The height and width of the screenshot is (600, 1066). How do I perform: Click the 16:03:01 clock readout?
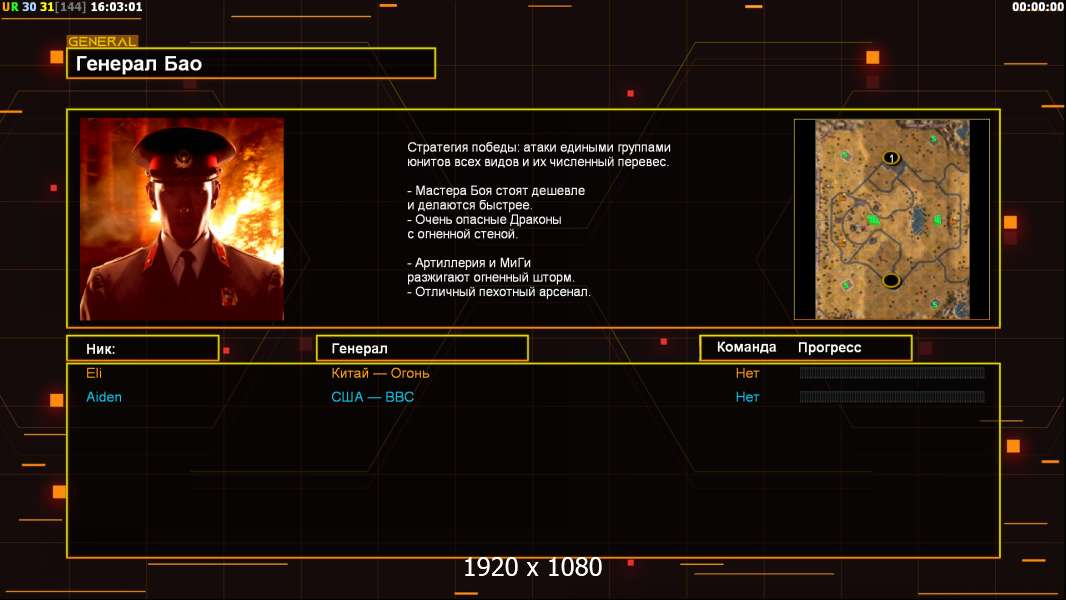pyautogui.click(x=116, y=7)
